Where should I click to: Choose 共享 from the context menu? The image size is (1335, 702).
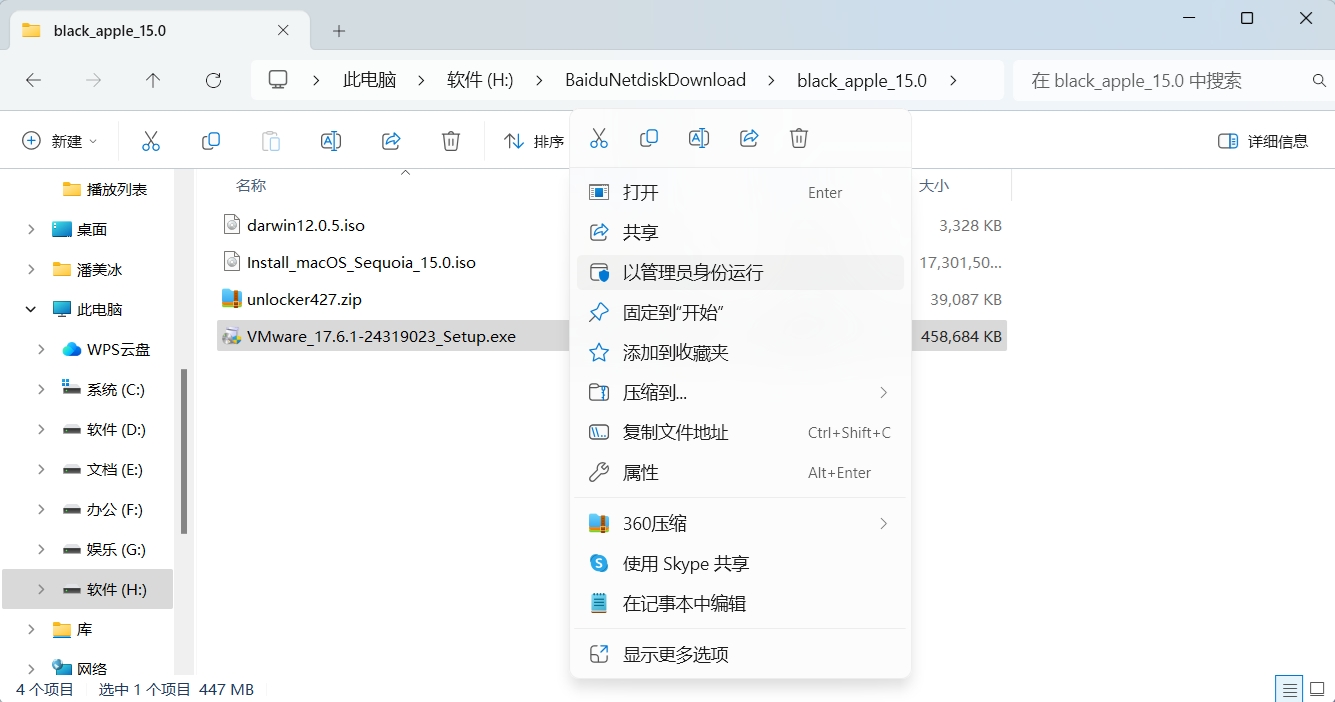pos(740,232)
